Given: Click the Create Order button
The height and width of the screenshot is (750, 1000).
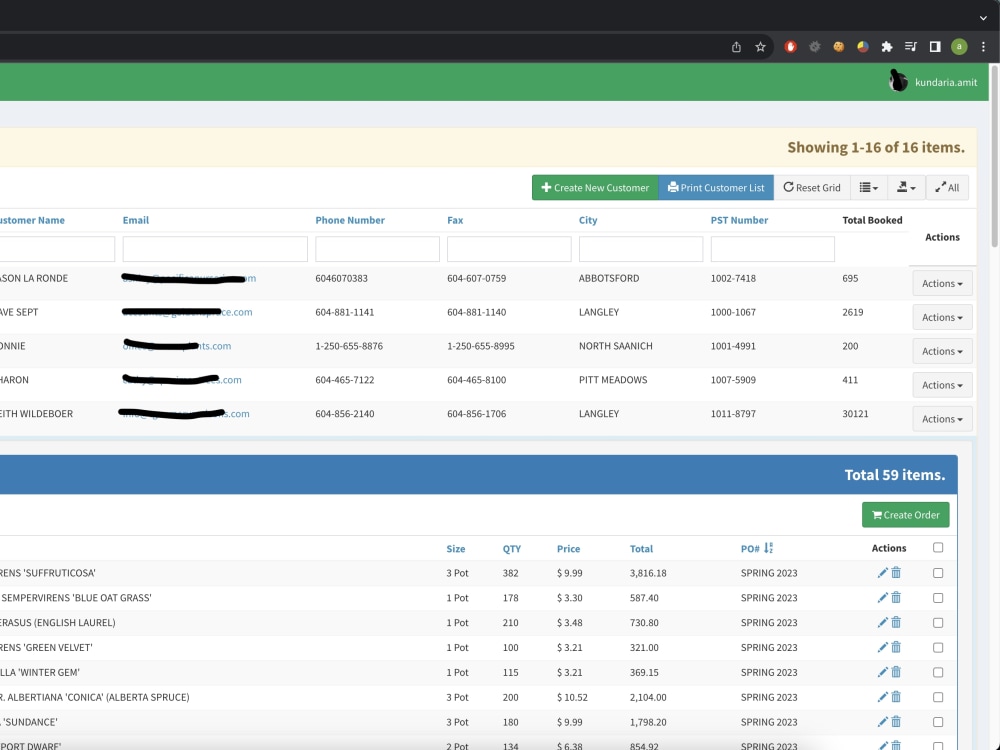Looking at the screenshot, I should tap(906, 515).
